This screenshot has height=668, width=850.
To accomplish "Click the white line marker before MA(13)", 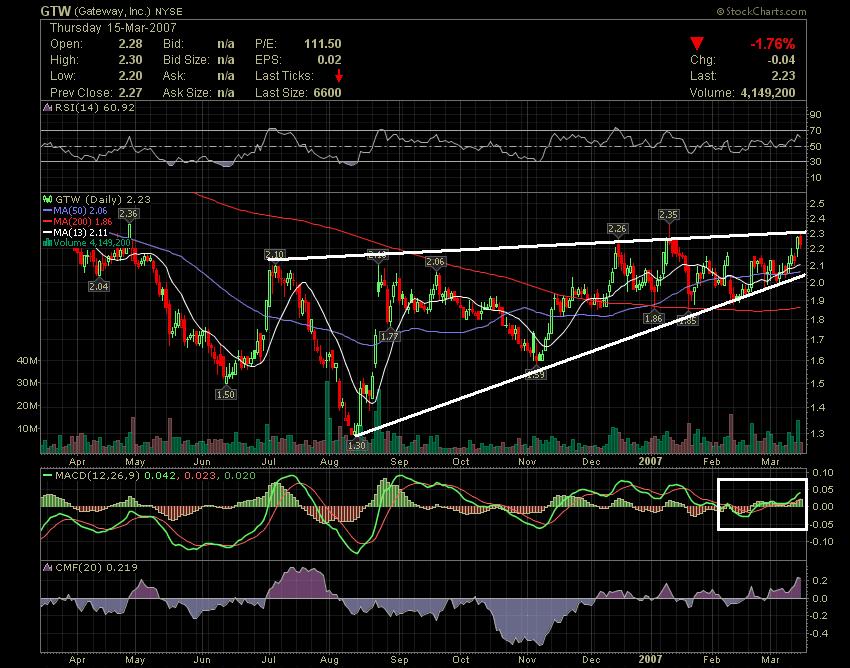I will 48,232.
